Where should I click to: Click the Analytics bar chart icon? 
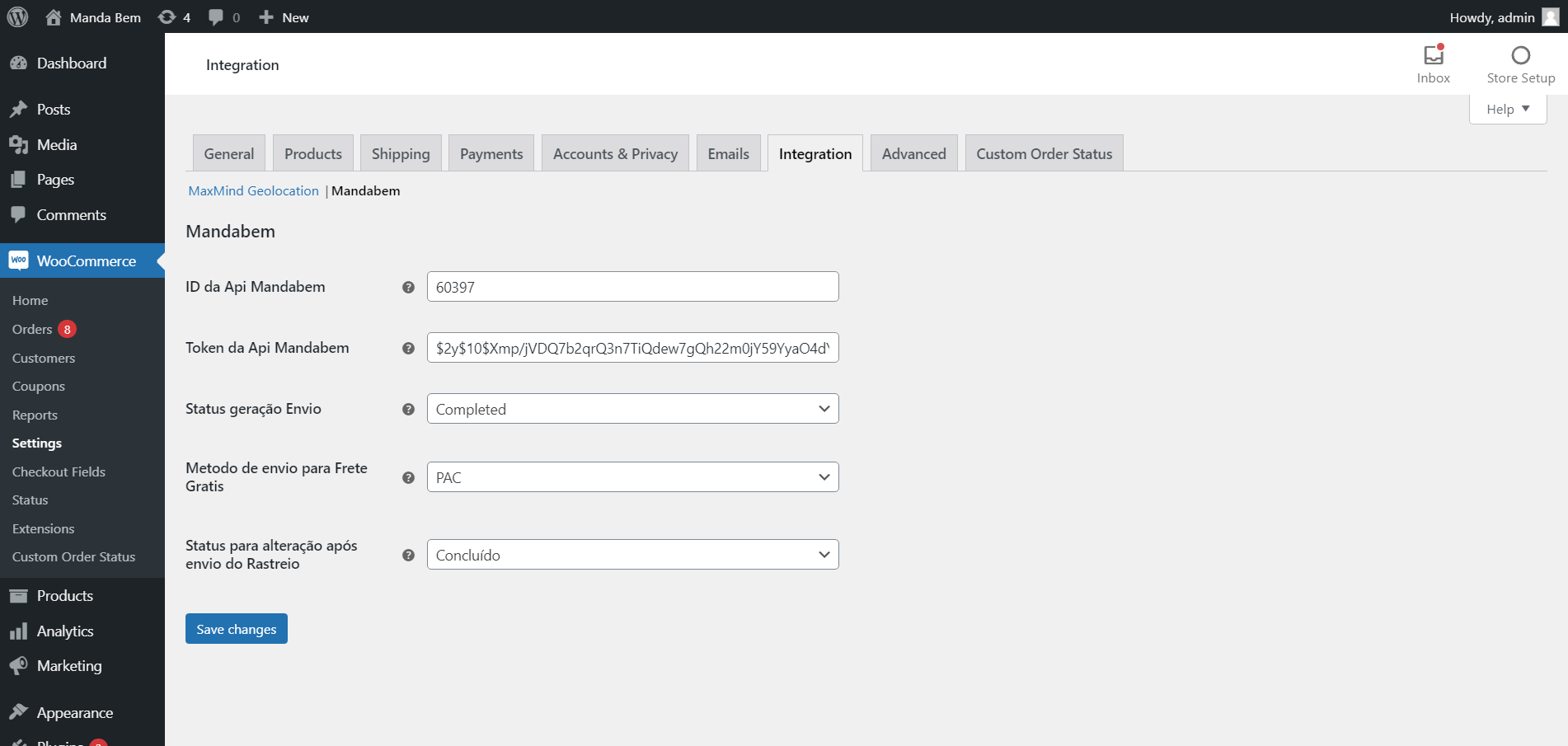18,631
